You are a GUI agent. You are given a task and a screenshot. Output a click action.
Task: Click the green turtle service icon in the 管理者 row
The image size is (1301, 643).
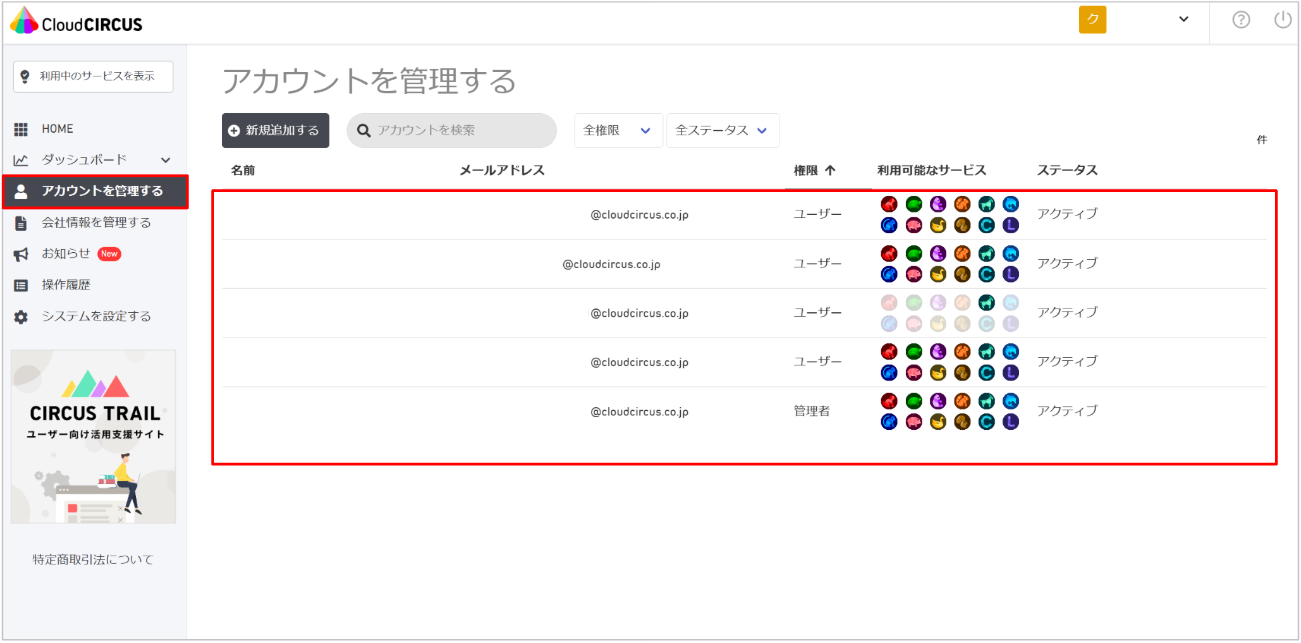tap(914, 401)
